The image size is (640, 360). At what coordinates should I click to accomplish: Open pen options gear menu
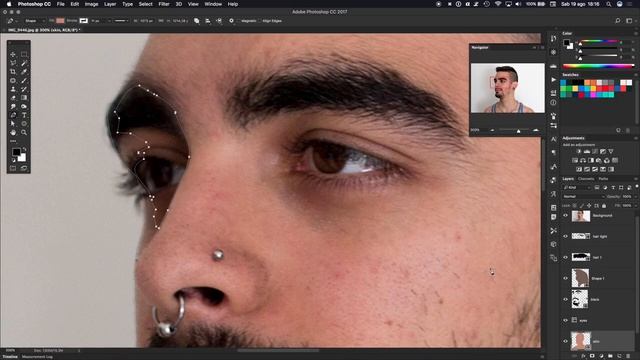tap(231, 21)
